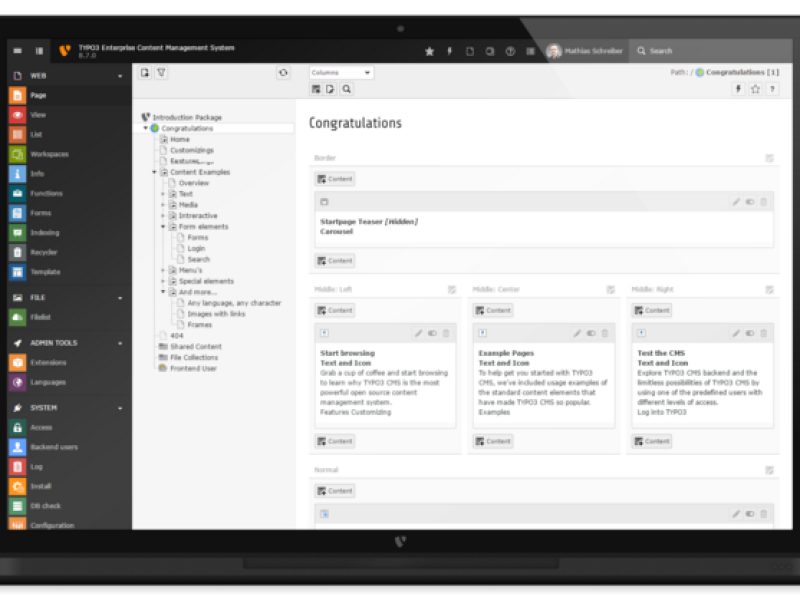This screenshot has height=600, width=800.
Task: Edit the Example Pages element with pencil
Action: pyautogui.click(x=577, y=333)
